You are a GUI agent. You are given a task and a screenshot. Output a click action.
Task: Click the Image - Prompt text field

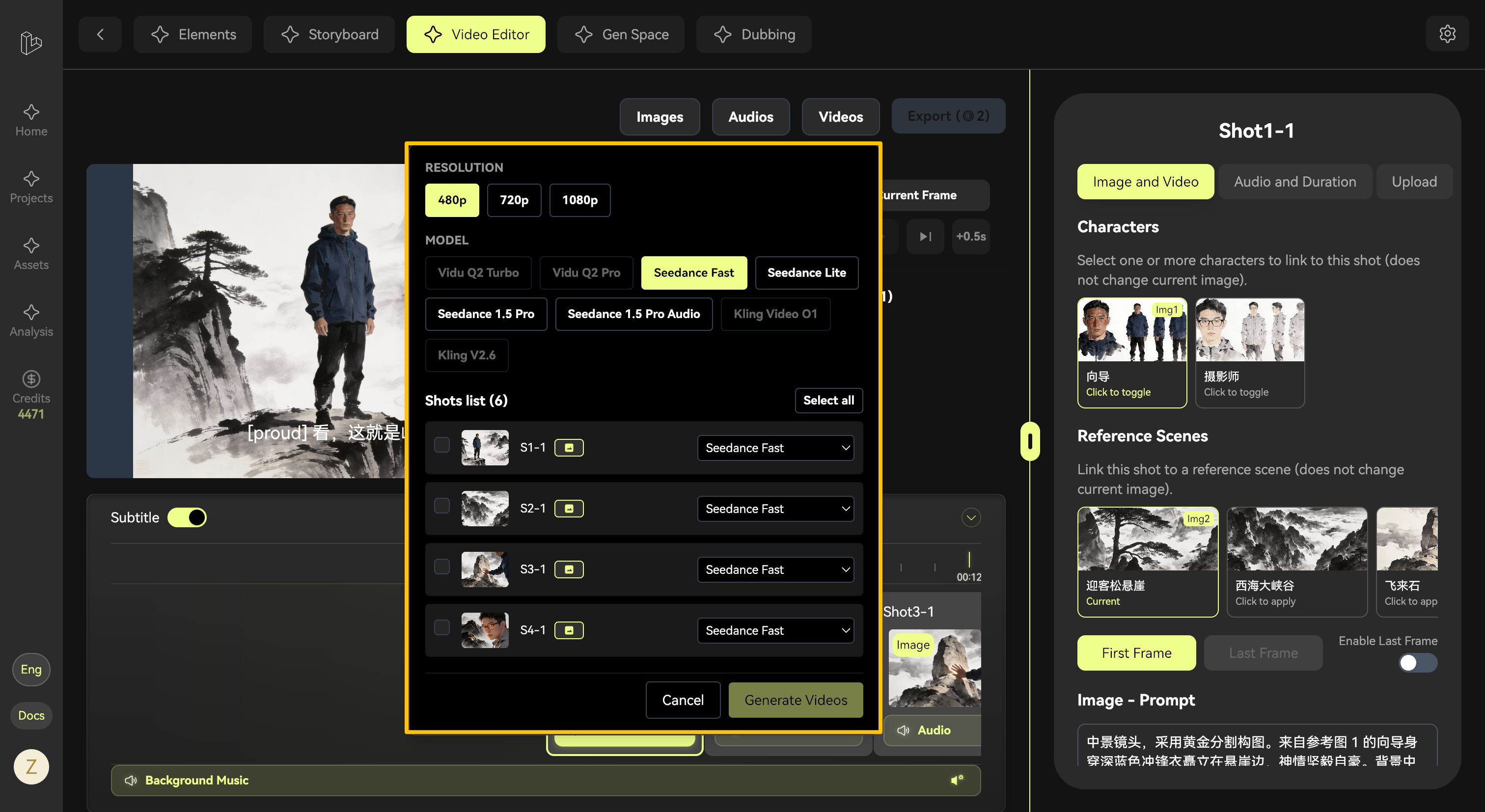point(1257,745)
